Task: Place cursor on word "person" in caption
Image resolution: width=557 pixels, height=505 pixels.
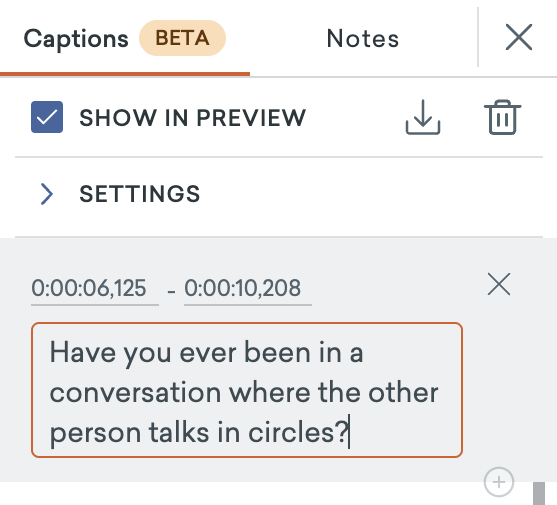Action: [95, 434]
